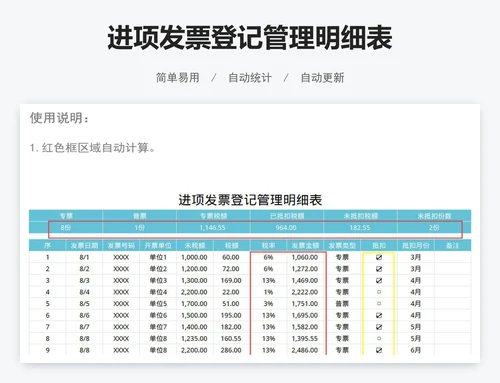This screenshot has height=383, width=500.
Task: Click the summary value 1份
Action: pos(139,228)
